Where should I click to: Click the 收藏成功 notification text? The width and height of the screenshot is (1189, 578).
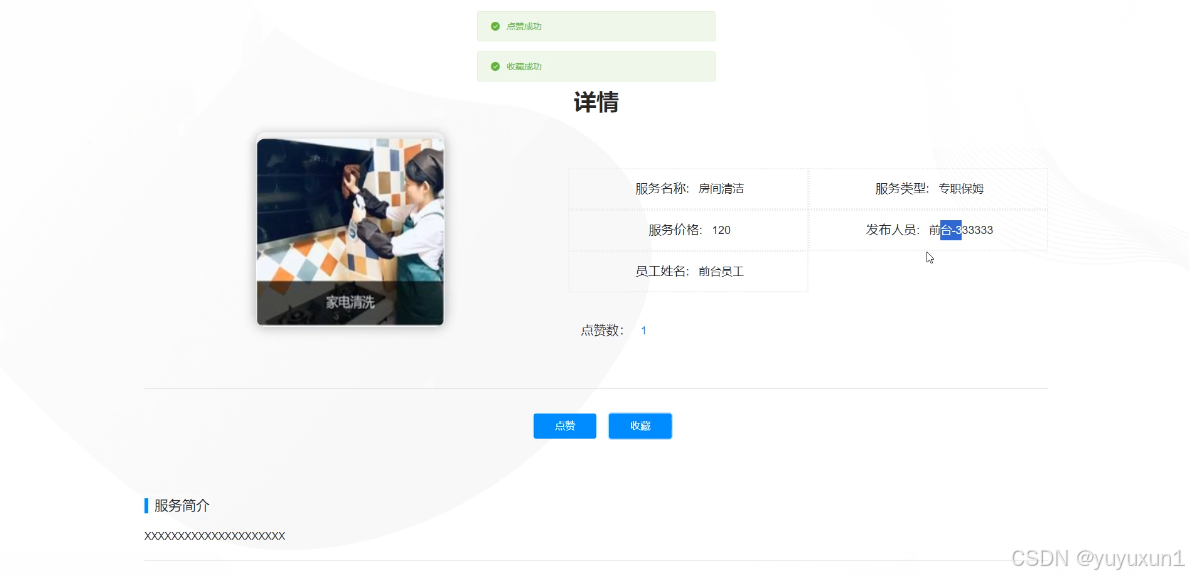coord(524,67)
